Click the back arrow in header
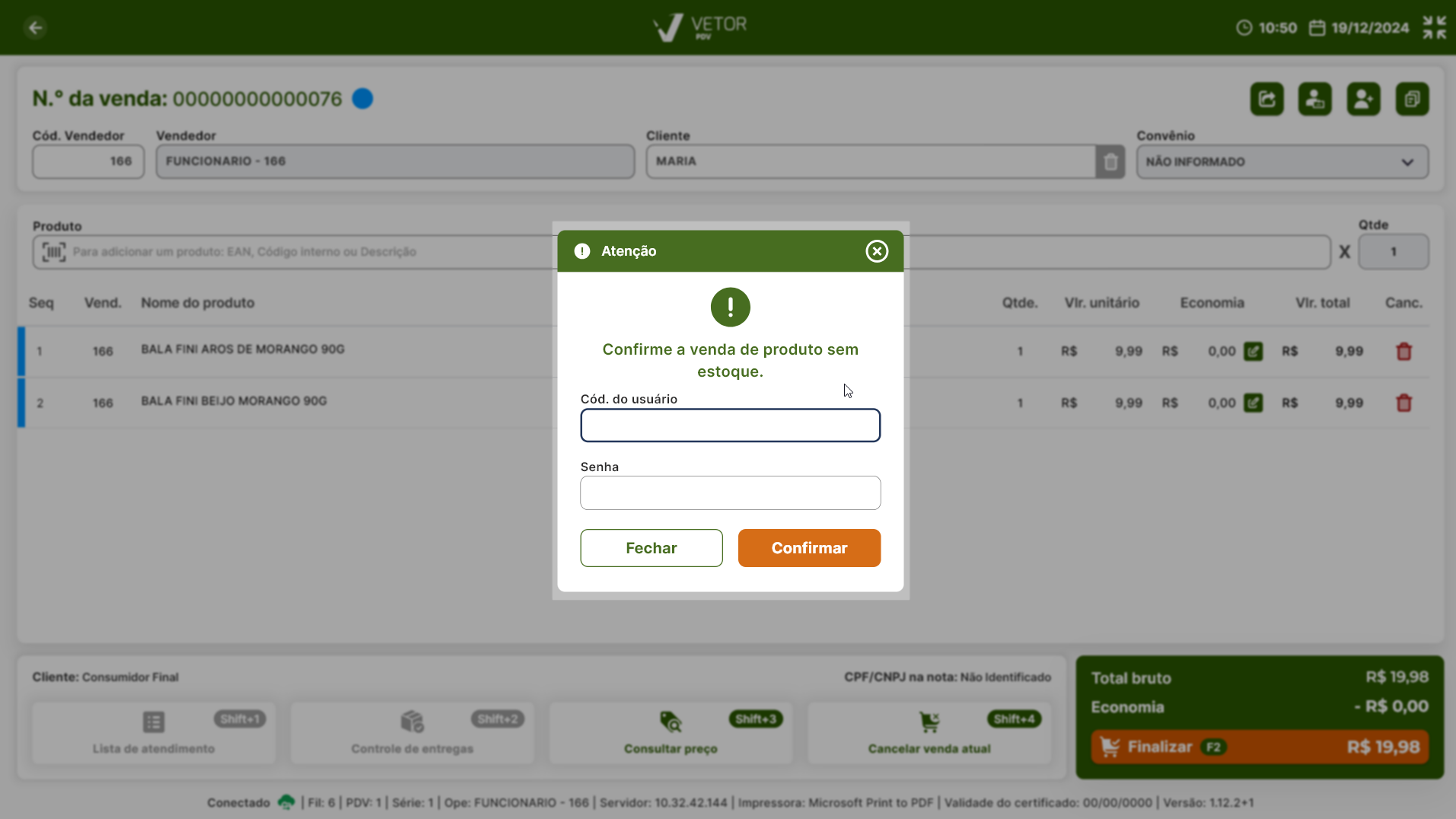The height and width of the screenshot is (819, 1456). point(35,27)
